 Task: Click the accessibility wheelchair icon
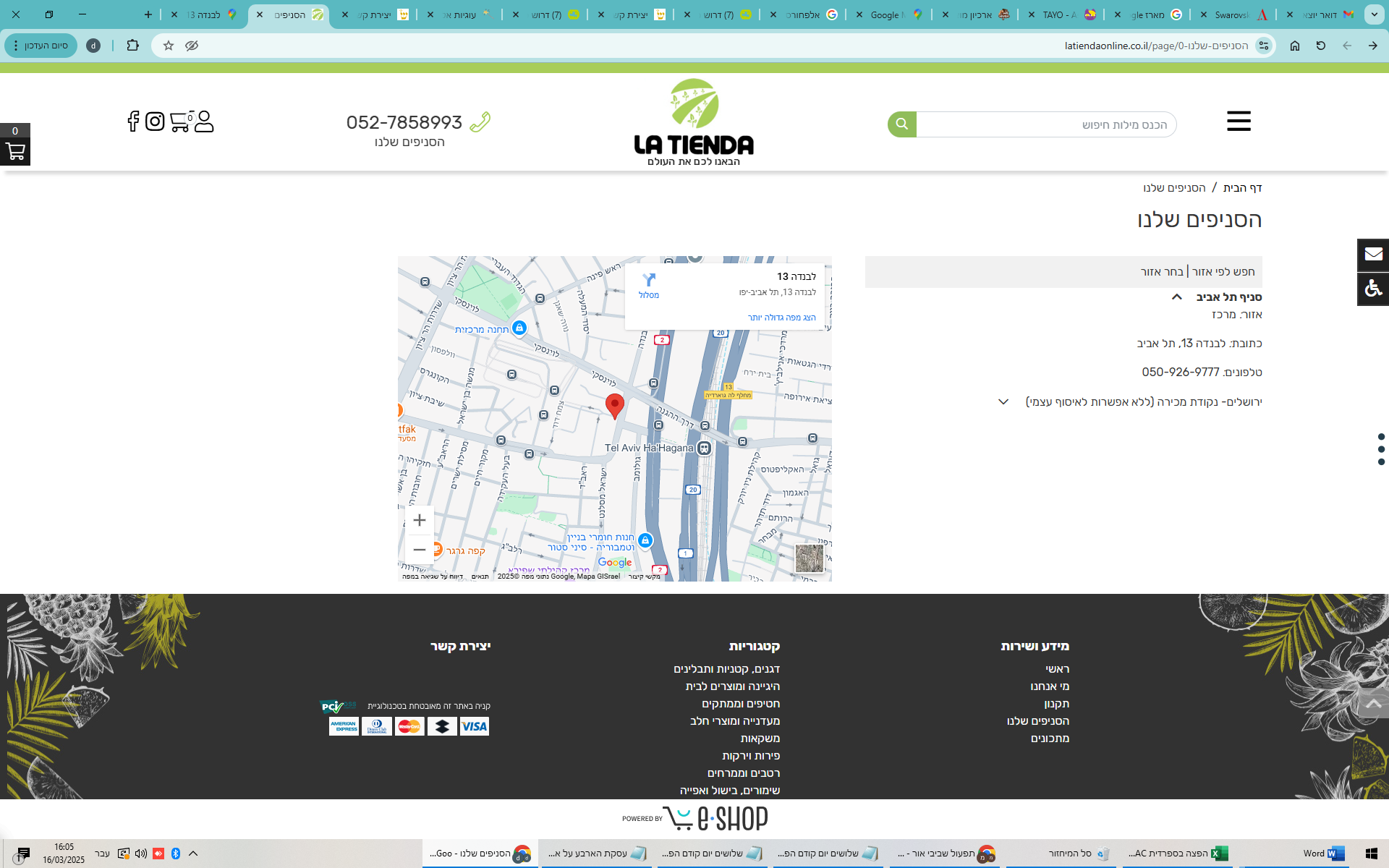(1372, 289)
